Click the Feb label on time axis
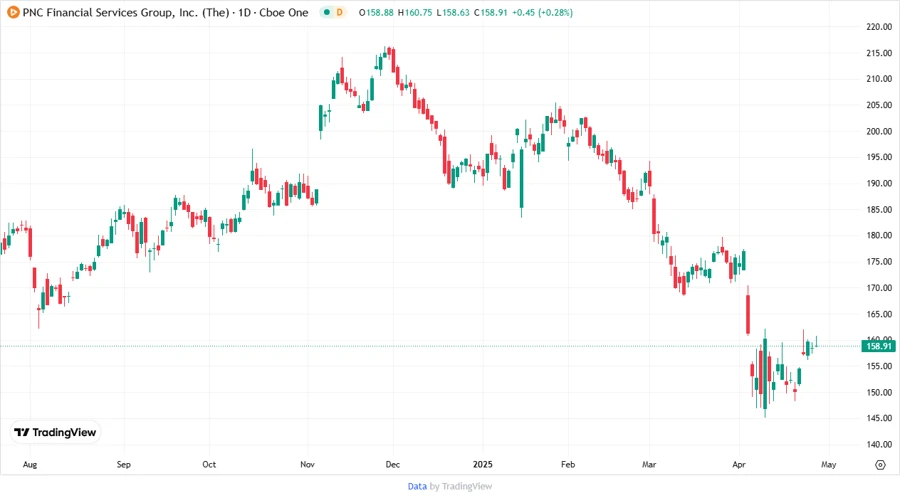 pos(568,465)
